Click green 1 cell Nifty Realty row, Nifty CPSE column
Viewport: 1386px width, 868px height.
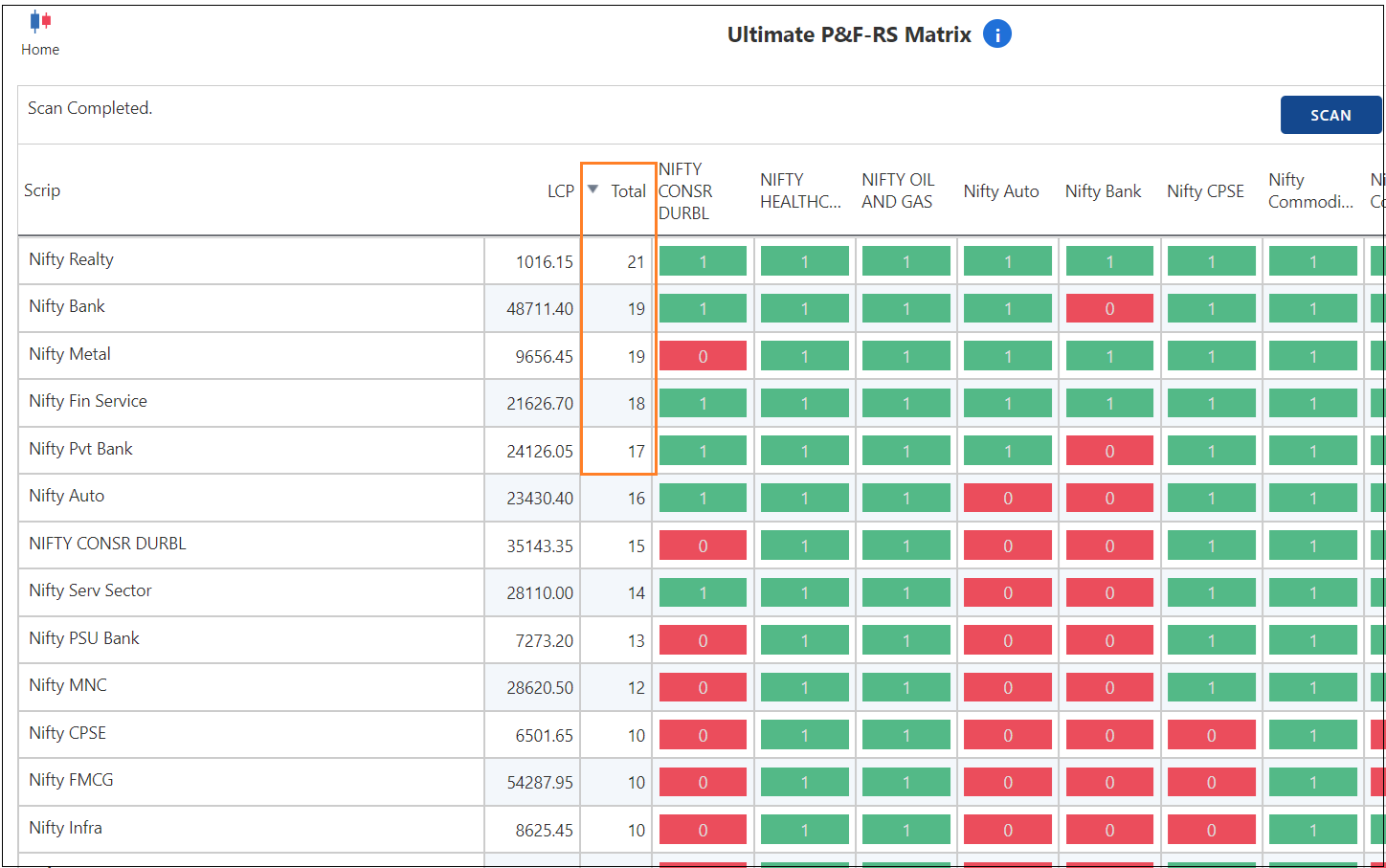click(x=1211, y=261)
